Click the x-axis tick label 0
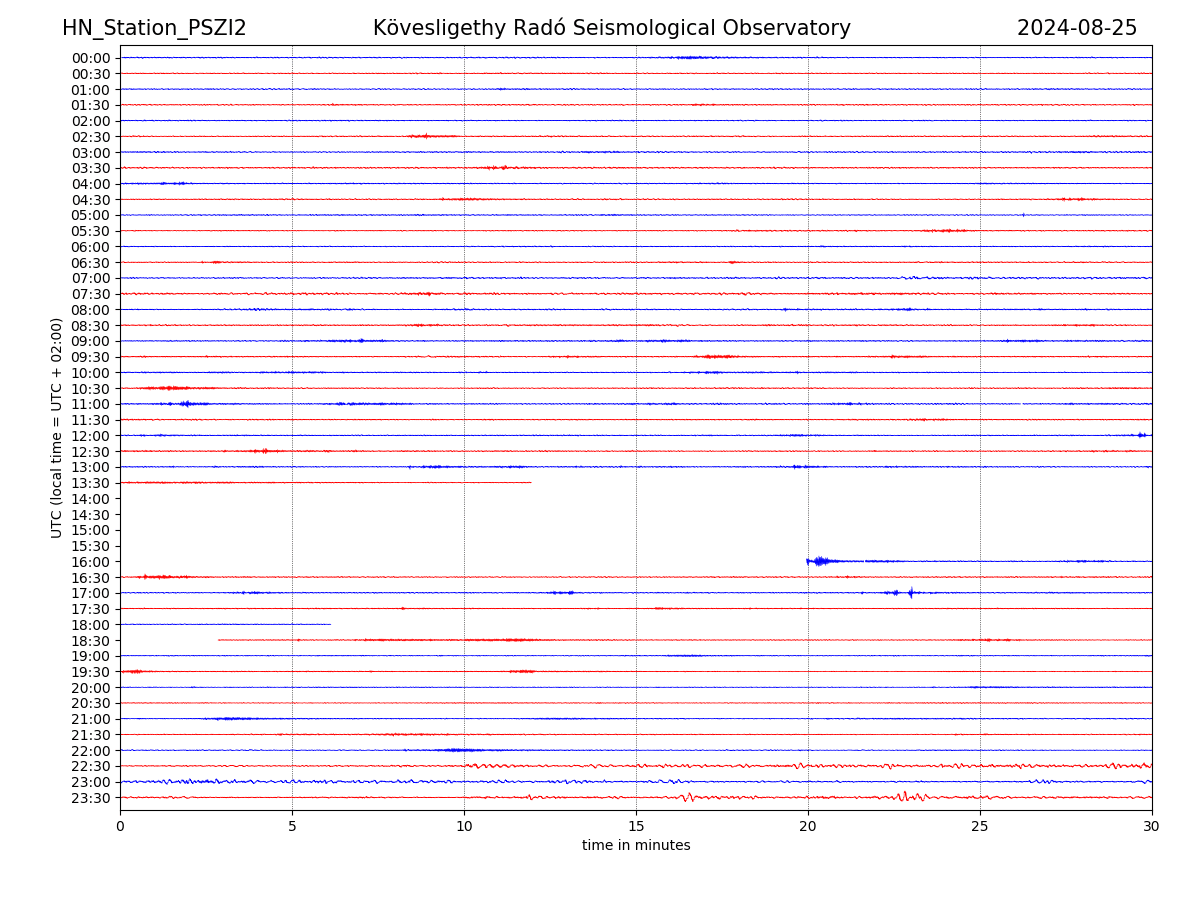The height and width of the screenshot is (900, 1200). point(120,826)
